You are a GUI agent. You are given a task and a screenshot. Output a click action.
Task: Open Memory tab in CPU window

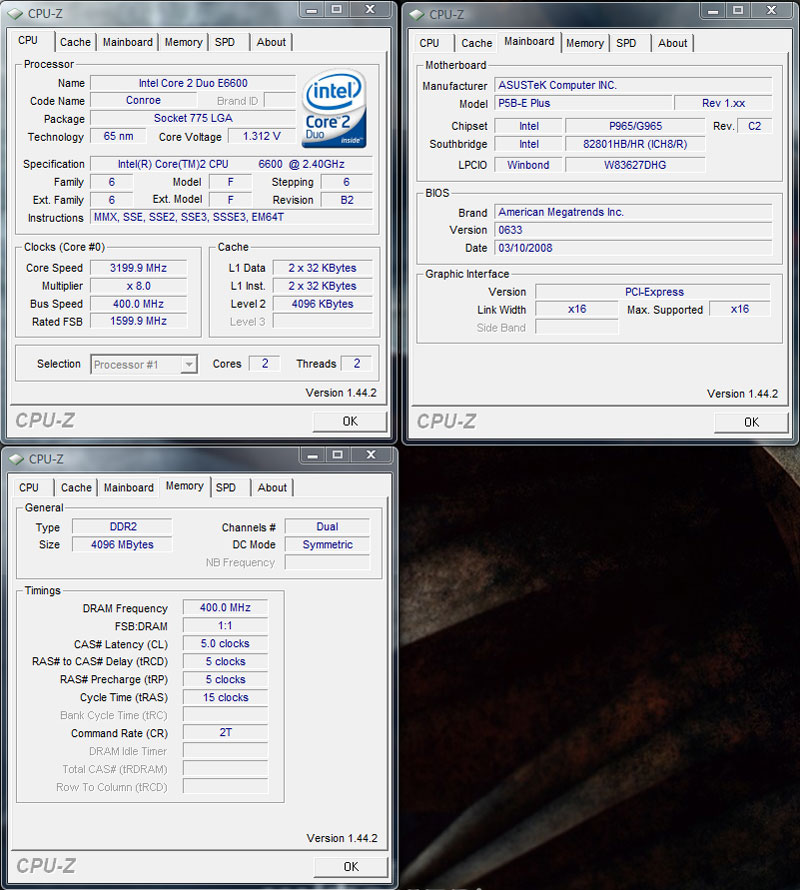183,43
